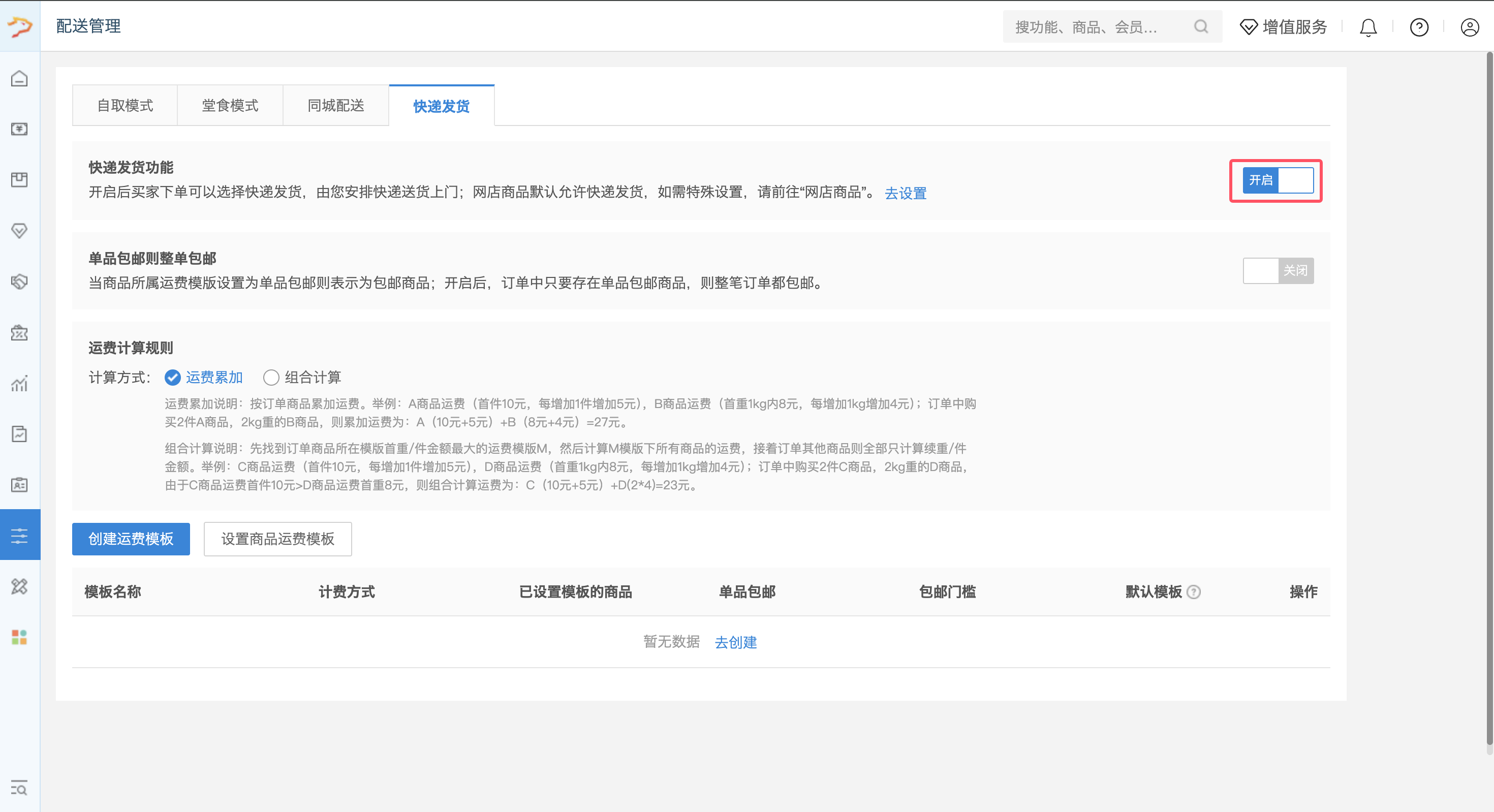Click the diamond sidebar icon
Image resolution: width=1494 pixels, height=812 pixels.
coord(19,231)
